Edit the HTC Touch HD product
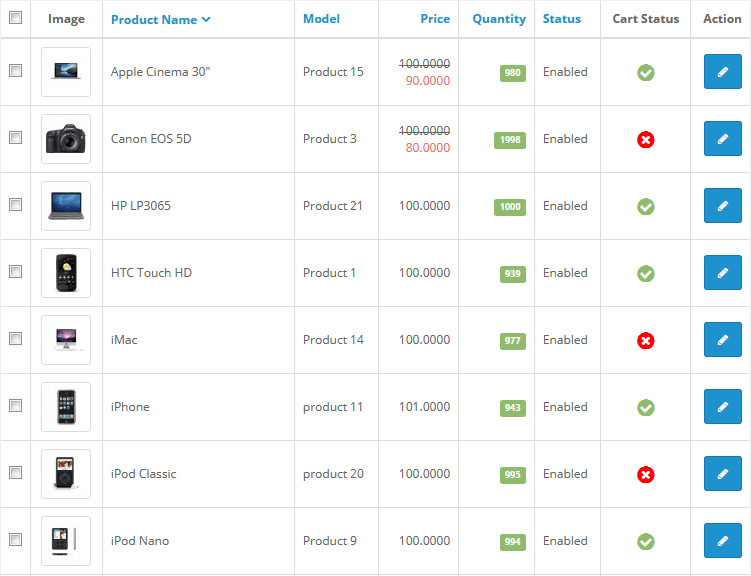 pyautogui.click(x=722, y=272)
